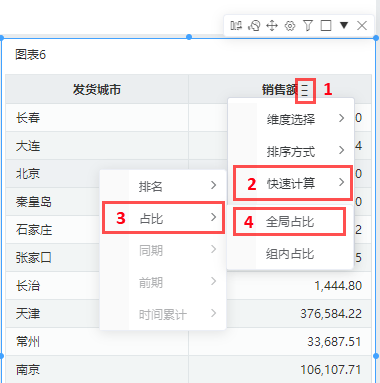
Task: Choose 全局占比 option
Action: pyautogui.click(x=289, y=221)
